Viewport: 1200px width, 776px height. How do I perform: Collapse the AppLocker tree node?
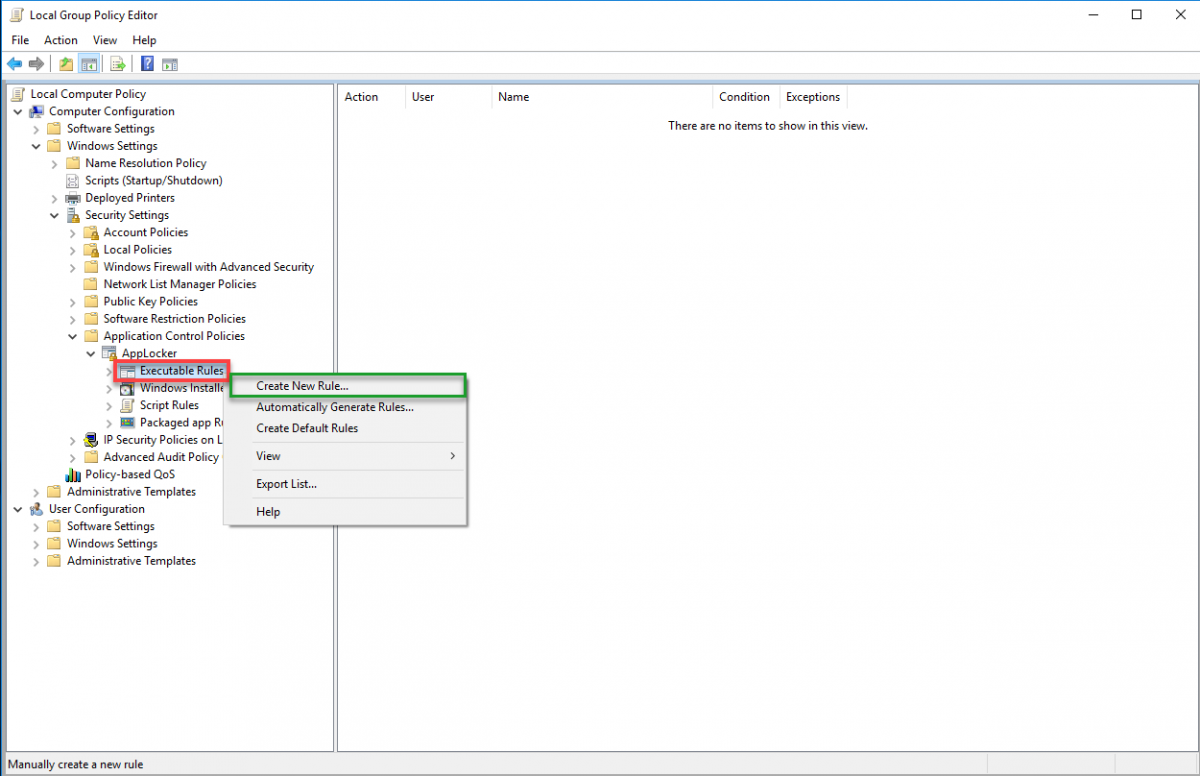(91, 354)
